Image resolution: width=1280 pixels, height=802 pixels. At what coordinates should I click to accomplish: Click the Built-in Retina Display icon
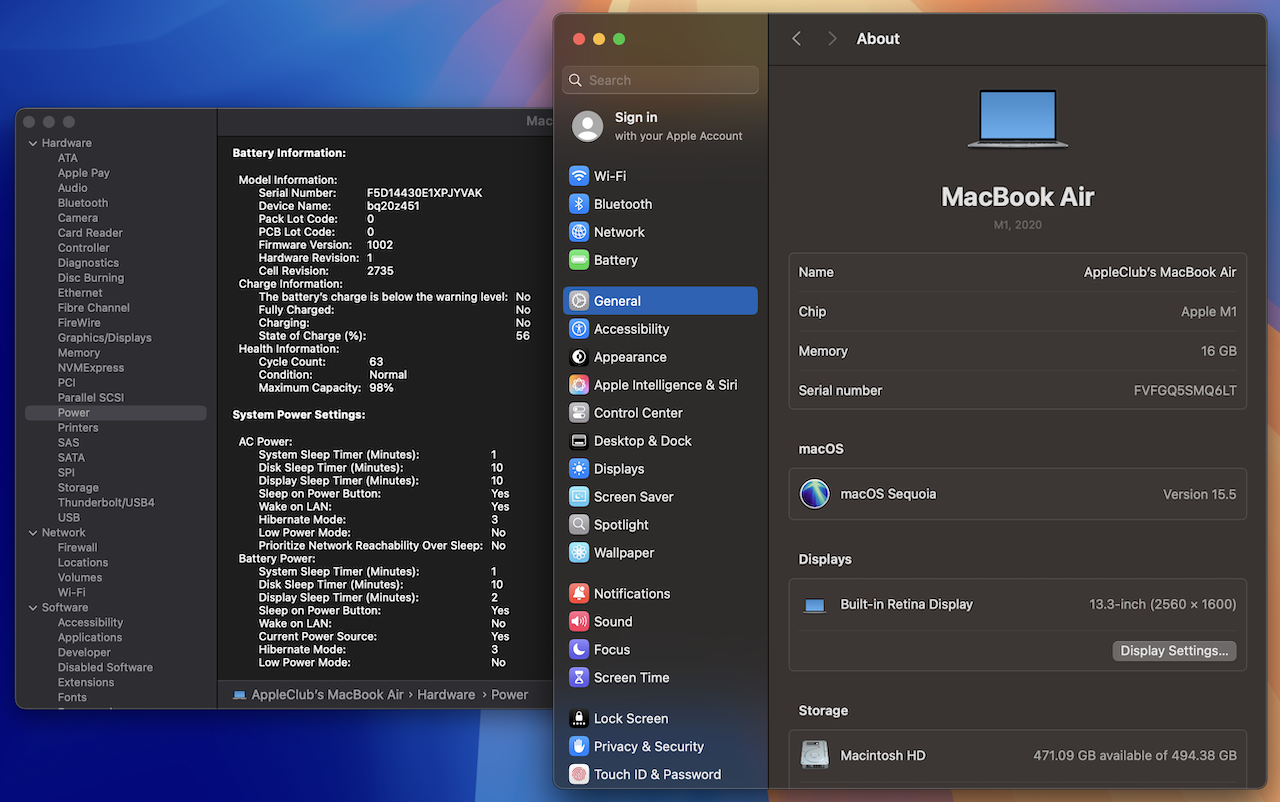pos(815,605)
